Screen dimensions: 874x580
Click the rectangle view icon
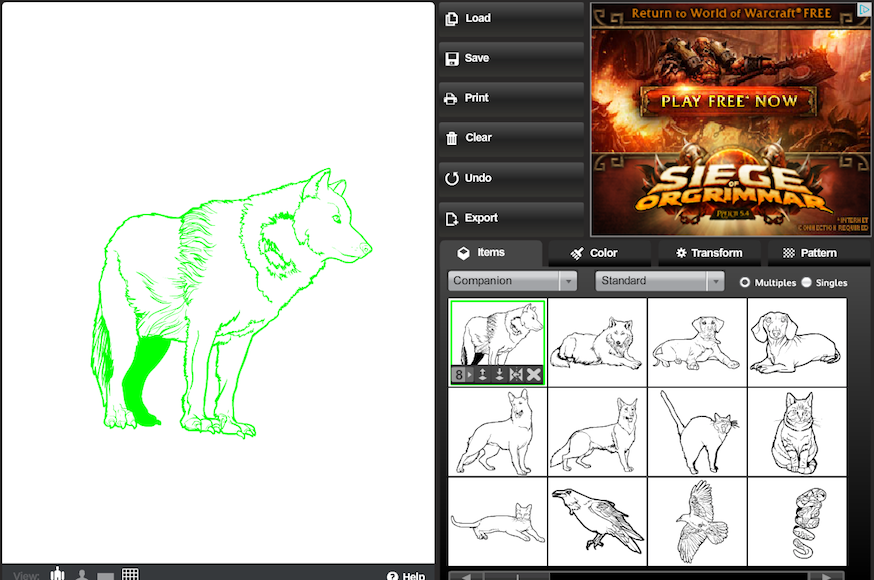[x=105, y=575]
